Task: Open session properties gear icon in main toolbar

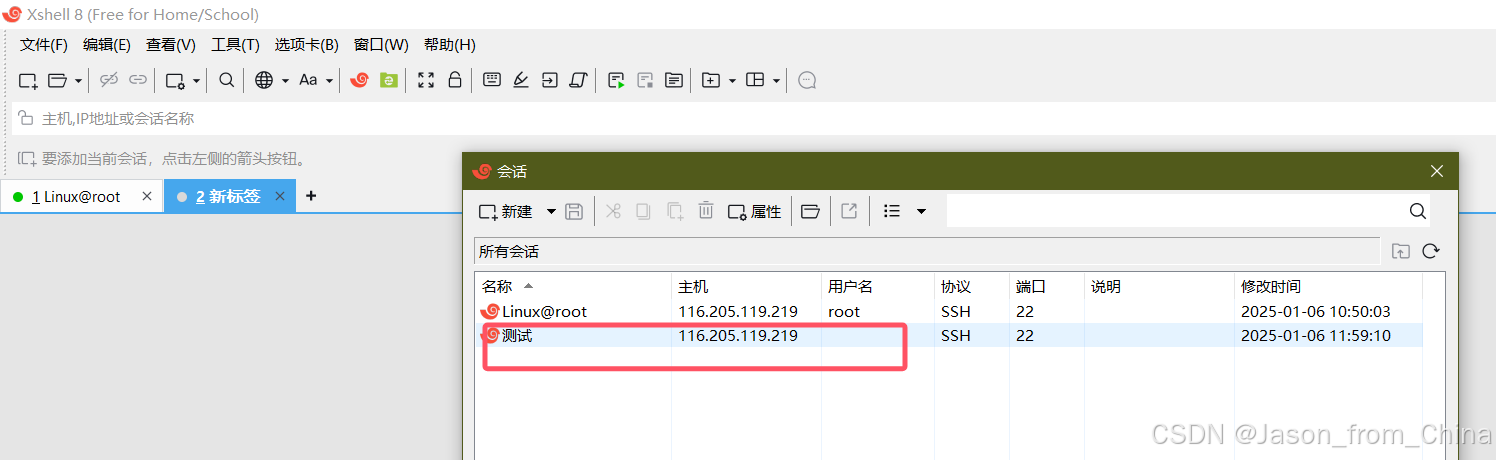Action: point(175,80)
